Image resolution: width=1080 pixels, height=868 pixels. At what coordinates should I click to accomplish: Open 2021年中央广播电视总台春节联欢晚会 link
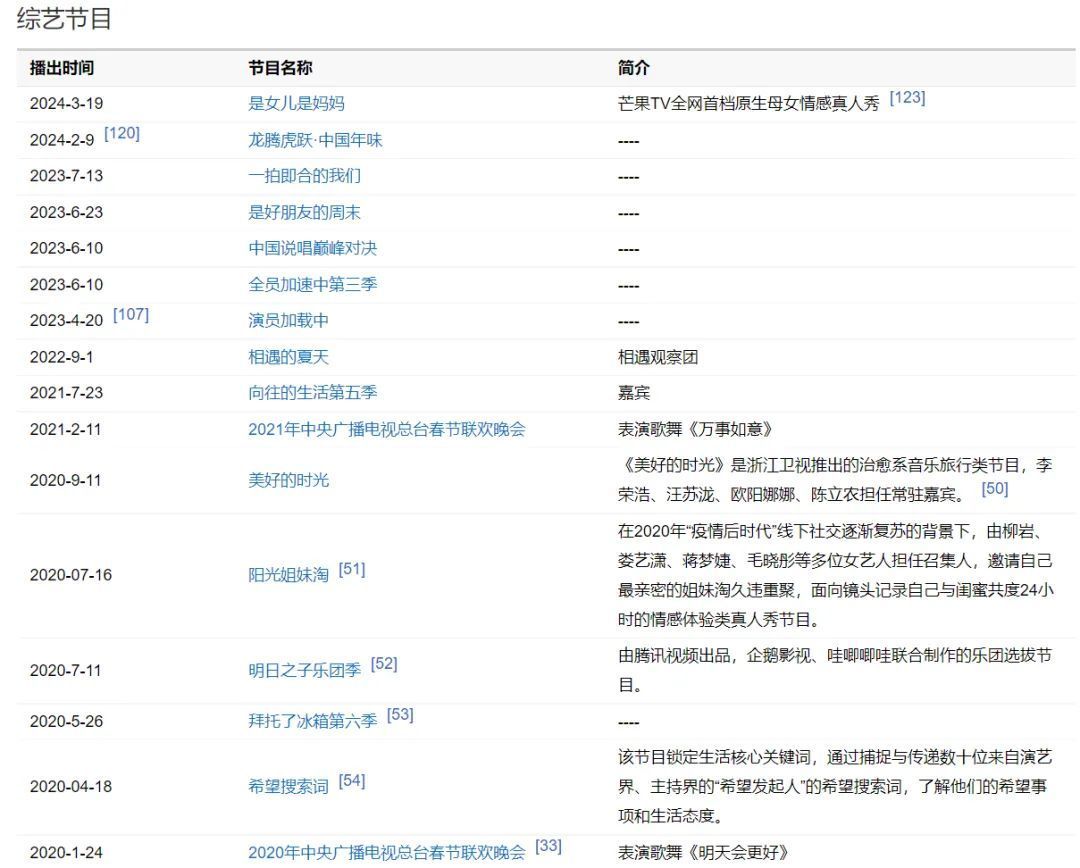tap(386, 430)
